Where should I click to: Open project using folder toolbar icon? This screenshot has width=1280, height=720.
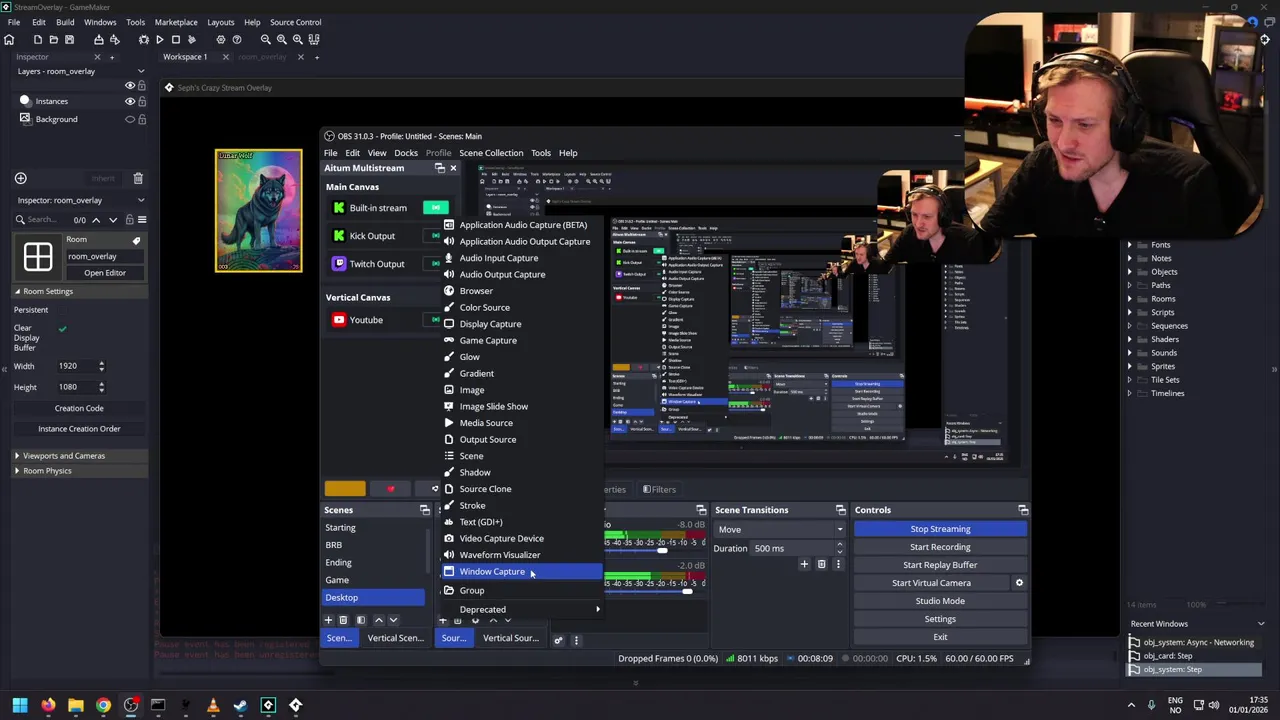click(x=54, y=39)
